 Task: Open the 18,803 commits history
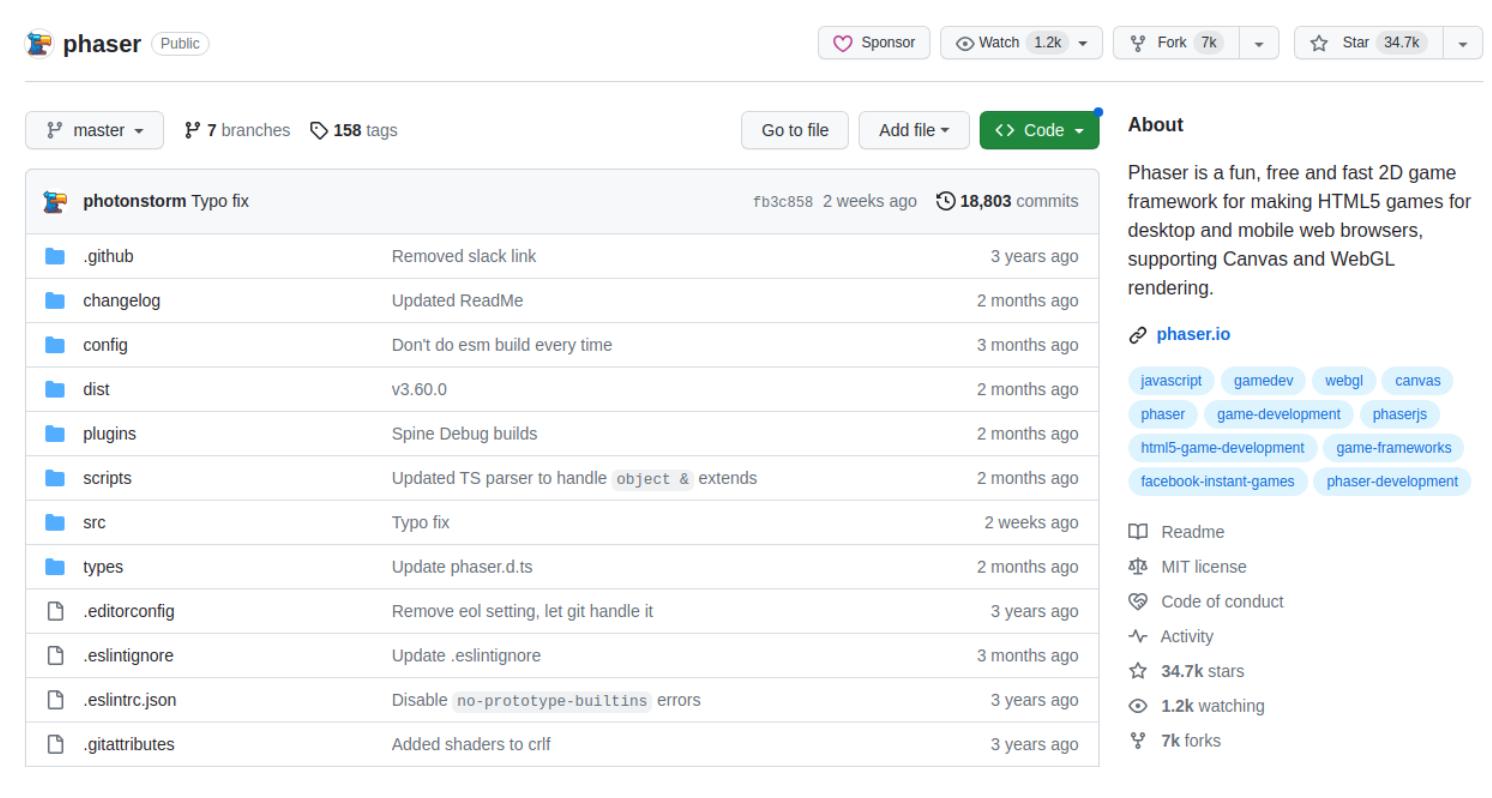click(x=1007, y=201)
